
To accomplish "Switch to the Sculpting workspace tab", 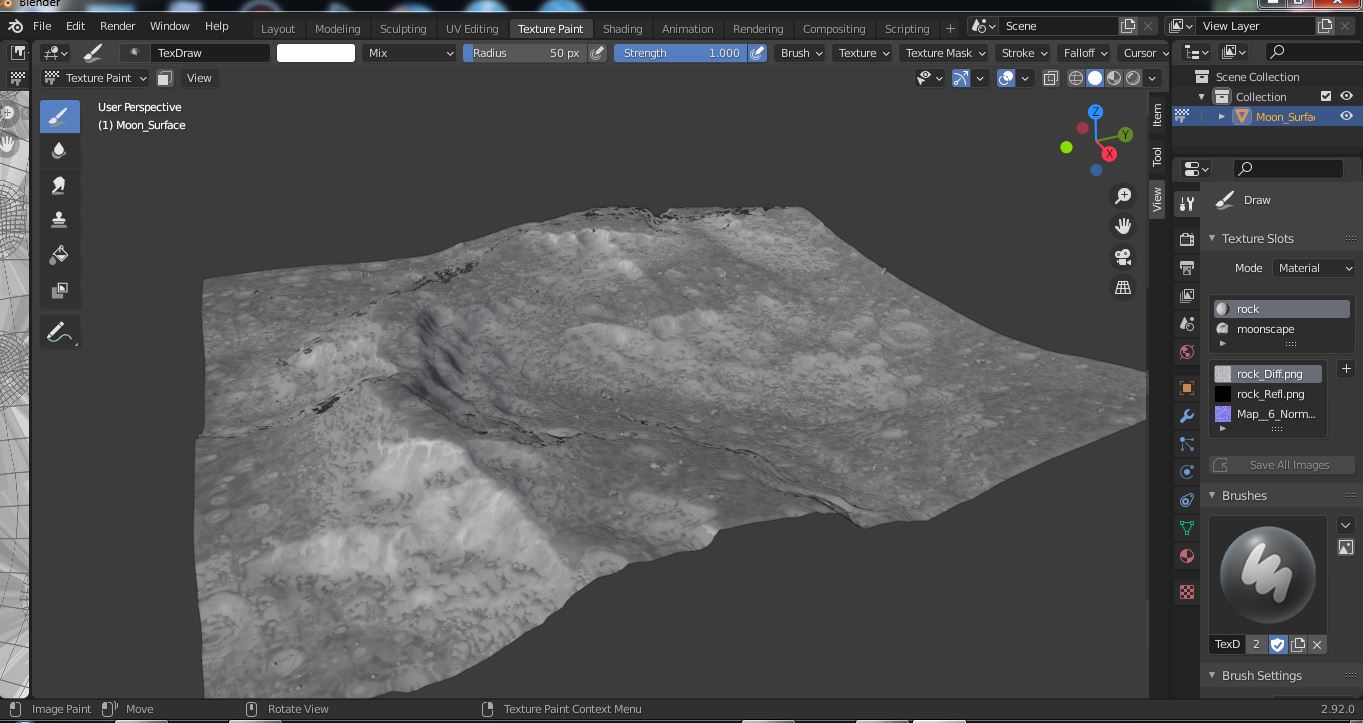I will [x=403, y=29].
